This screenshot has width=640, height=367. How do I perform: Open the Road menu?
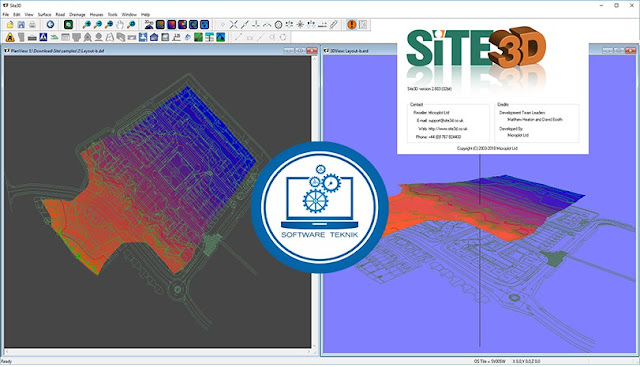point(60,14)
